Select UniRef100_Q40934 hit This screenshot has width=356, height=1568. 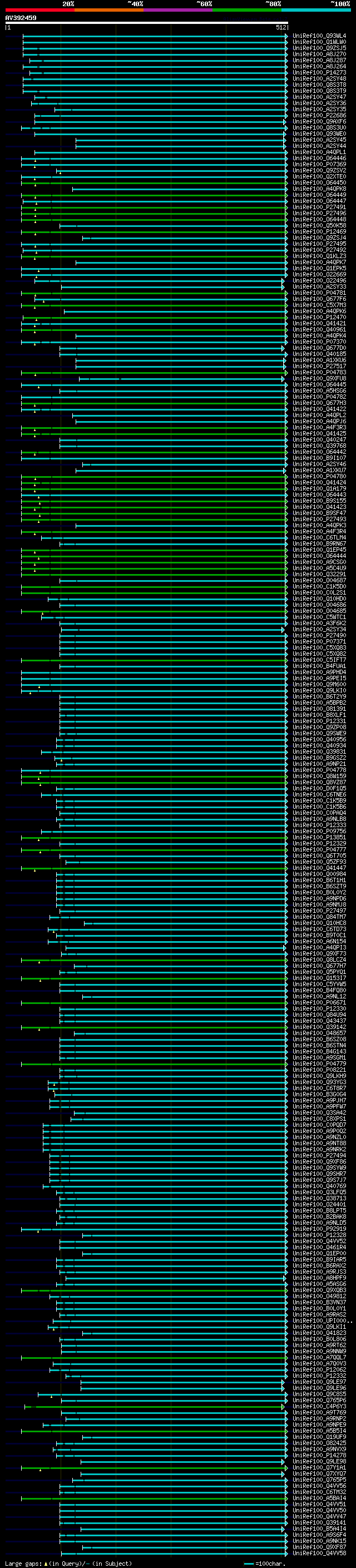[319, 746]
